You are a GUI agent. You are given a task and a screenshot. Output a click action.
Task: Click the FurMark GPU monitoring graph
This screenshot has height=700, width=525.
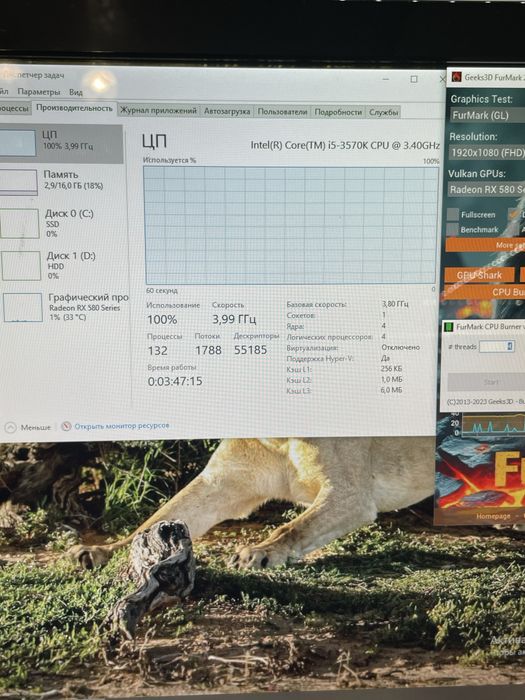(493, 424)
